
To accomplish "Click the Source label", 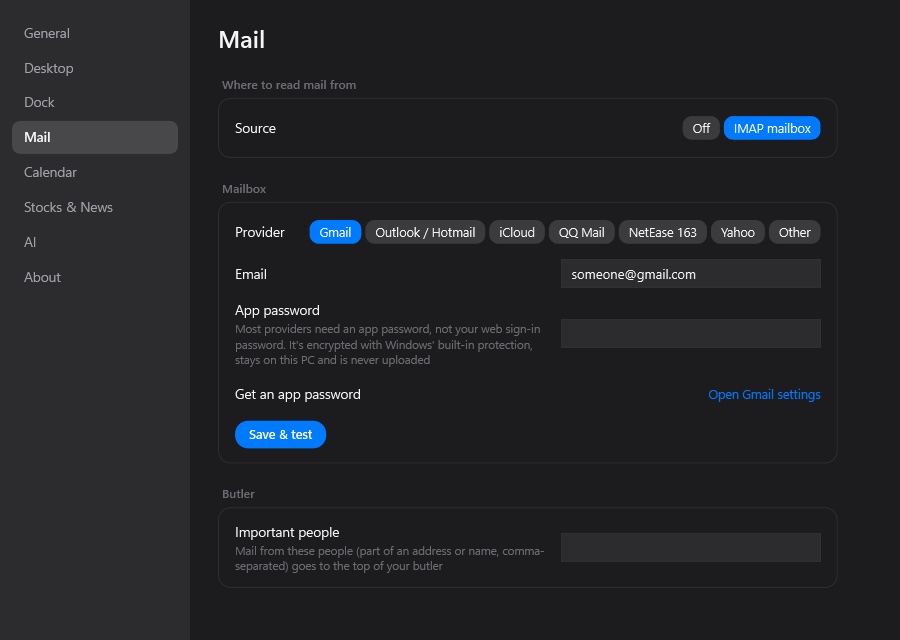I will (x=255, y=128).
